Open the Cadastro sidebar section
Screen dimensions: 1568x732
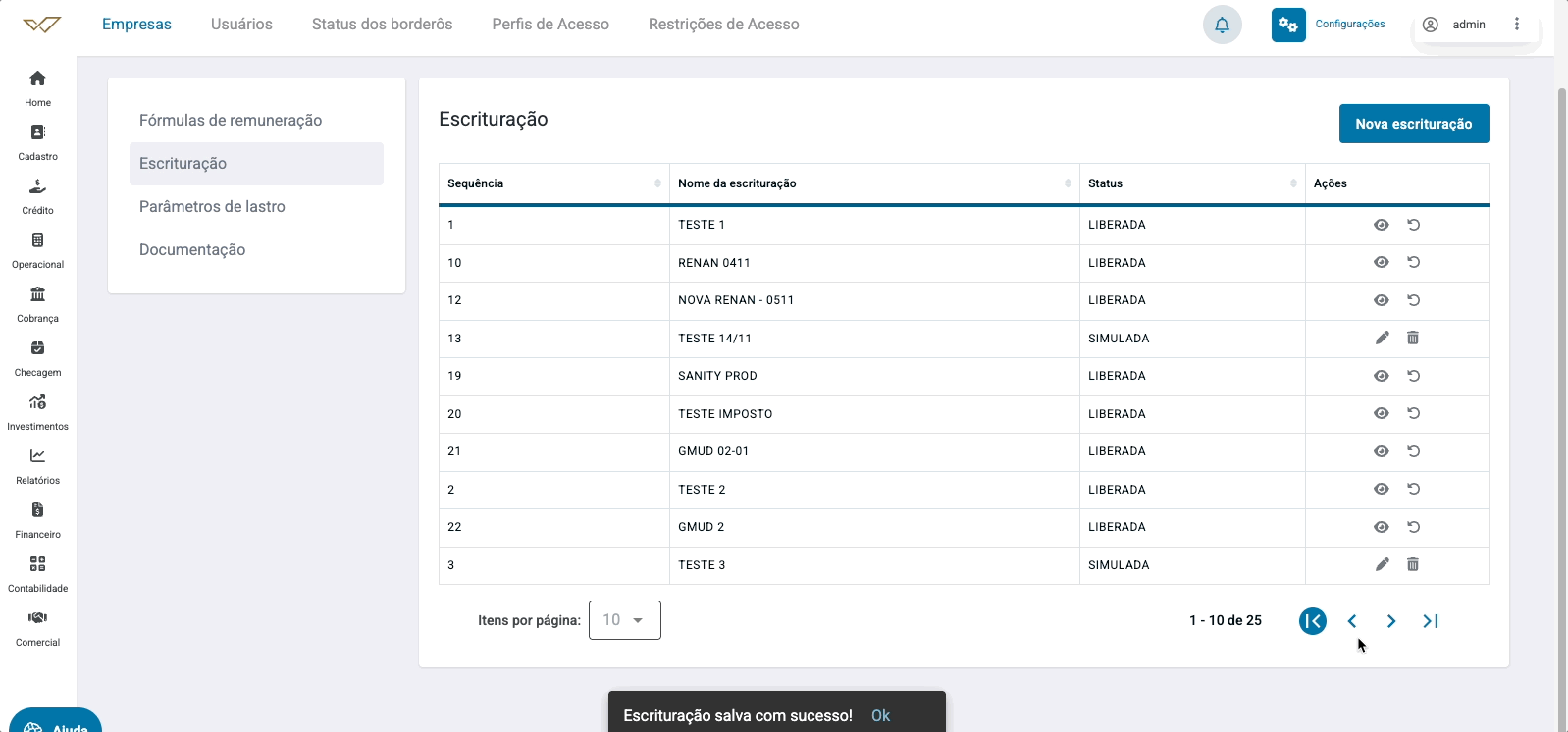37,132
